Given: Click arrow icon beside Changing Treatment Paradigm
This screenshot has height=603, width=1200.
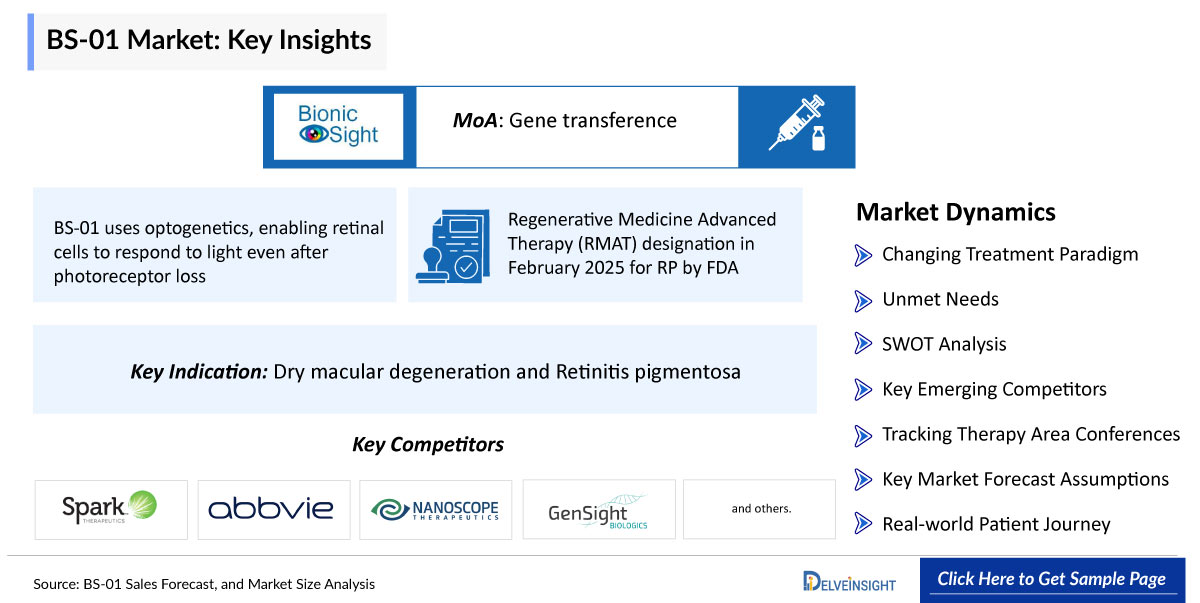Looking at the screenshot, I should pyautogui.click(x=864, y=255).
